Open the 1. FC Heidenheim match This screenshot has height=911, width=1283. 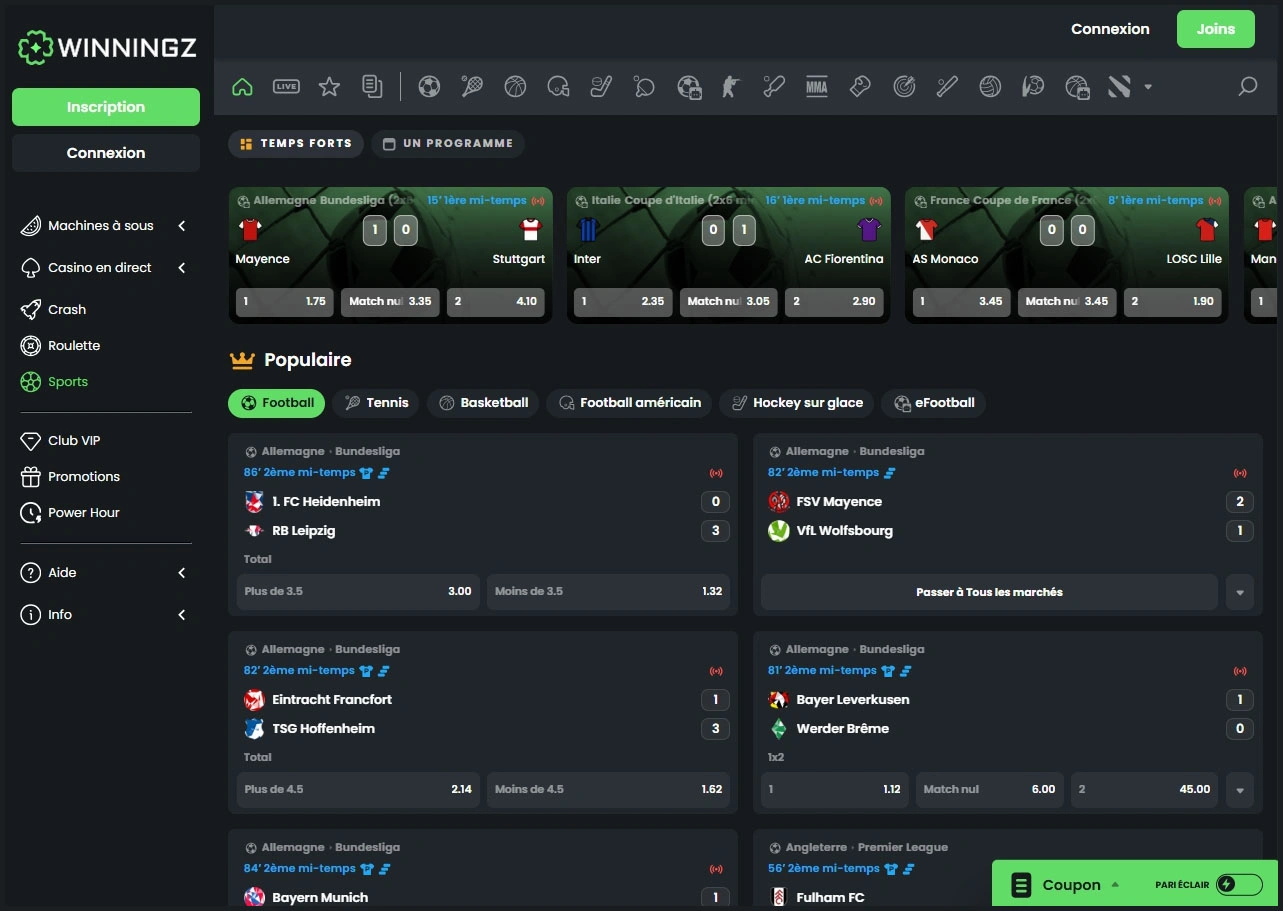326,502
